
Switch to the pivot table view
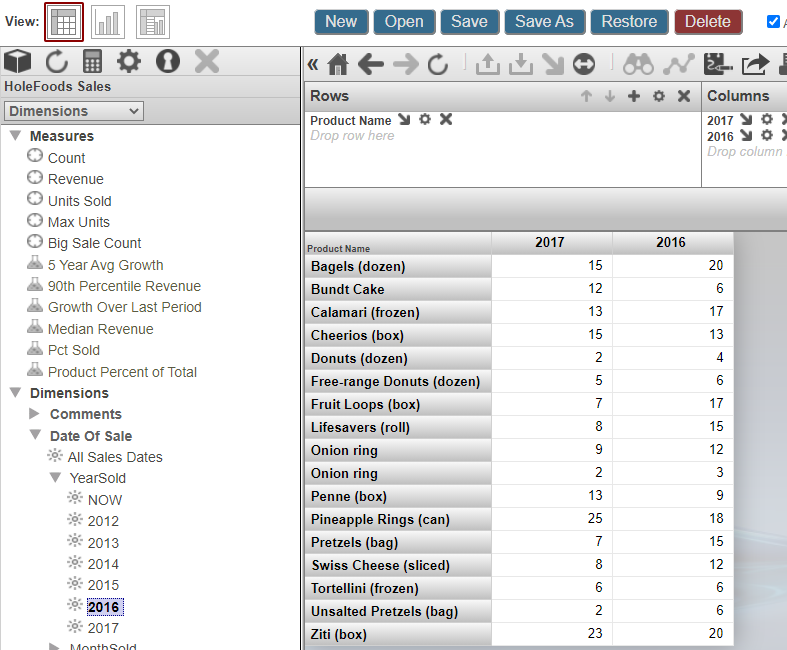[64, 22]
